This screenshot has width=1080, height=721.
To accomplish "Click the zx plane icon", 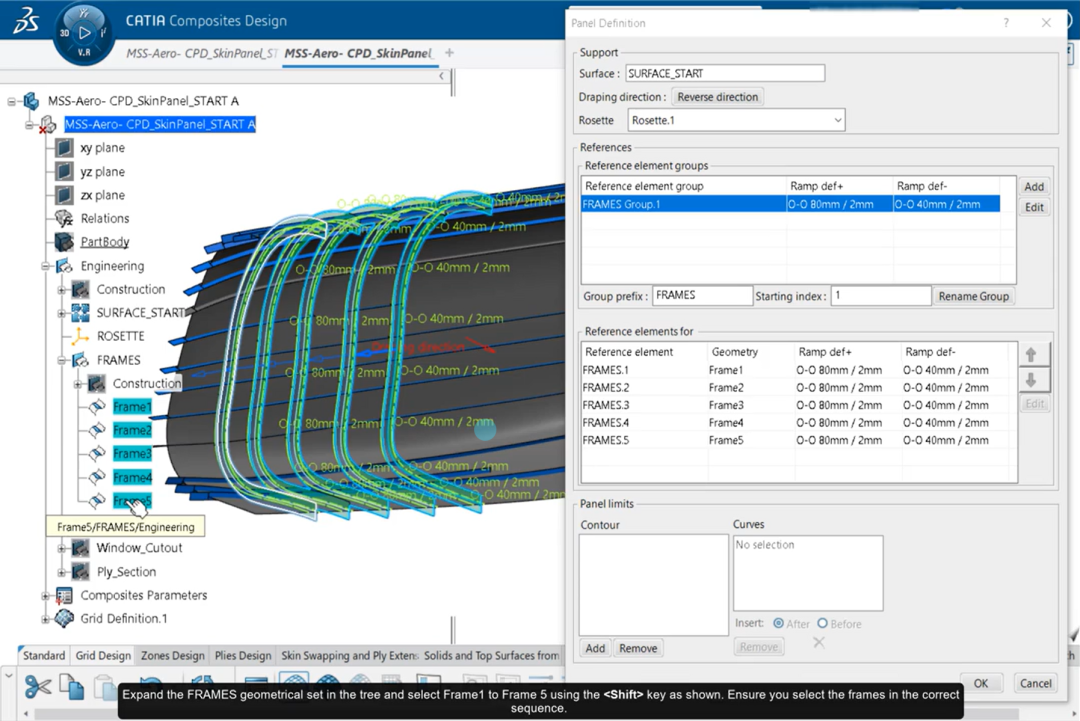I will (x=64, y=195).
